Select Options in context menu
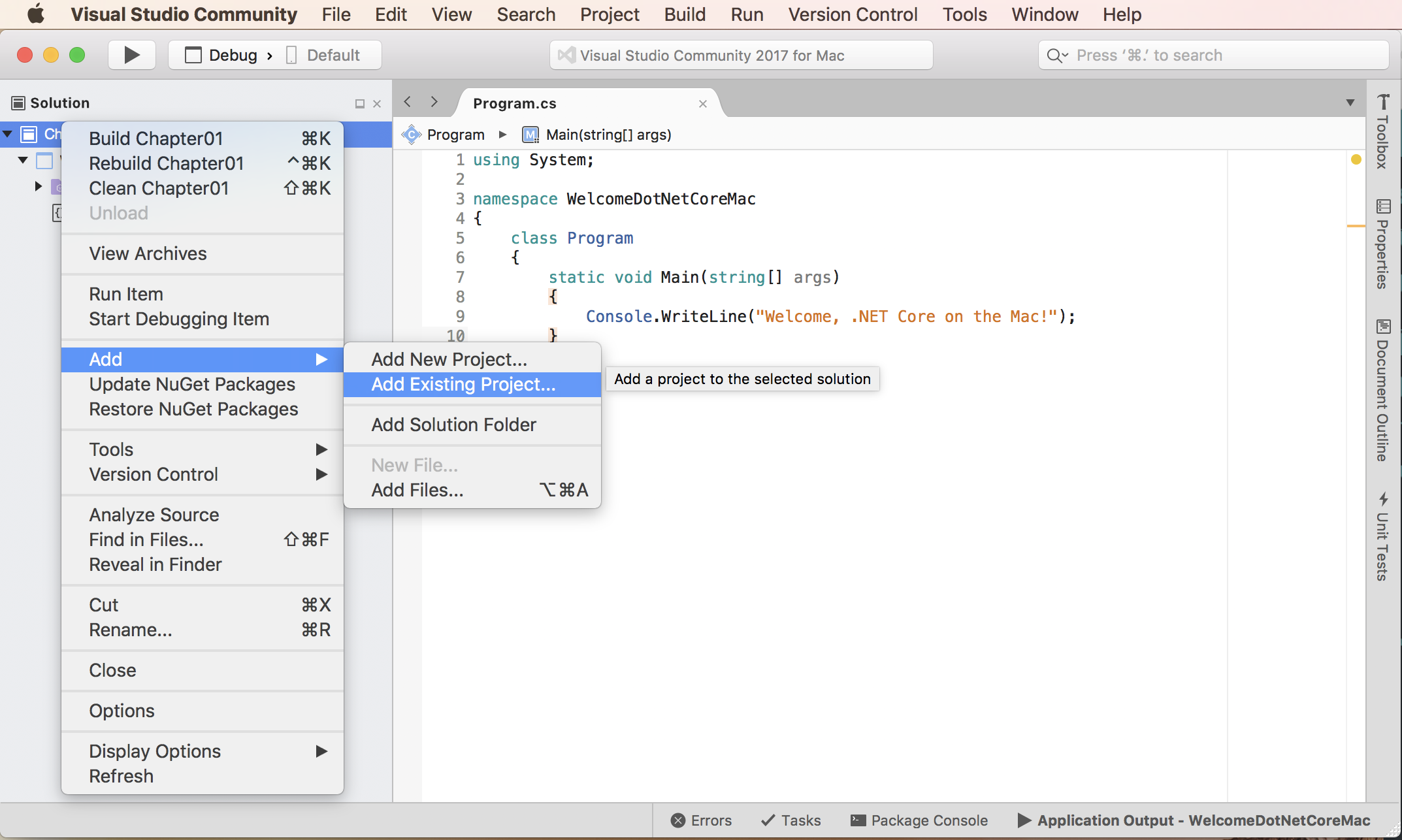Screen dimensions: 1402x840 tap(203, 711)
